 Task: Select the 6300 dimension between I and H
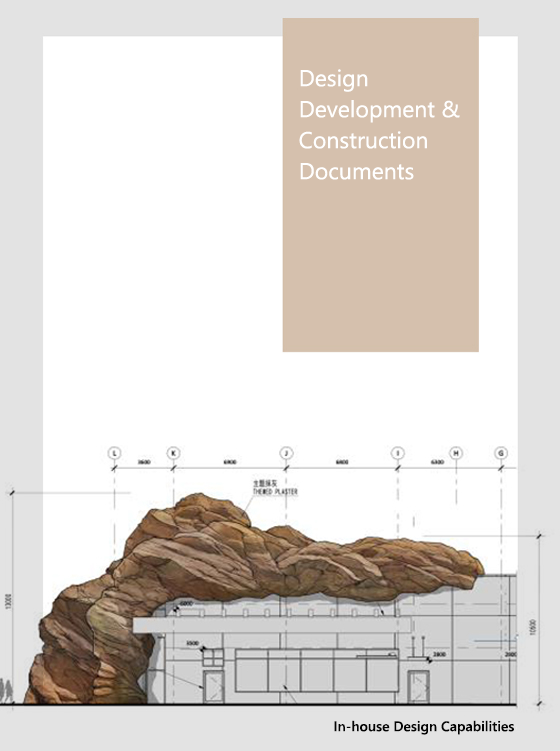437,462
